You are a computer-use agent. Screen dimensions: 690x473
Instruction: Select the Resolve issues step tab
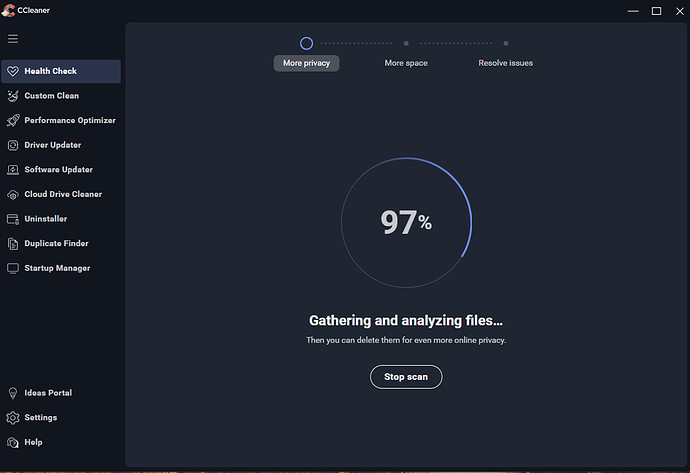click(x=505, y=63)
